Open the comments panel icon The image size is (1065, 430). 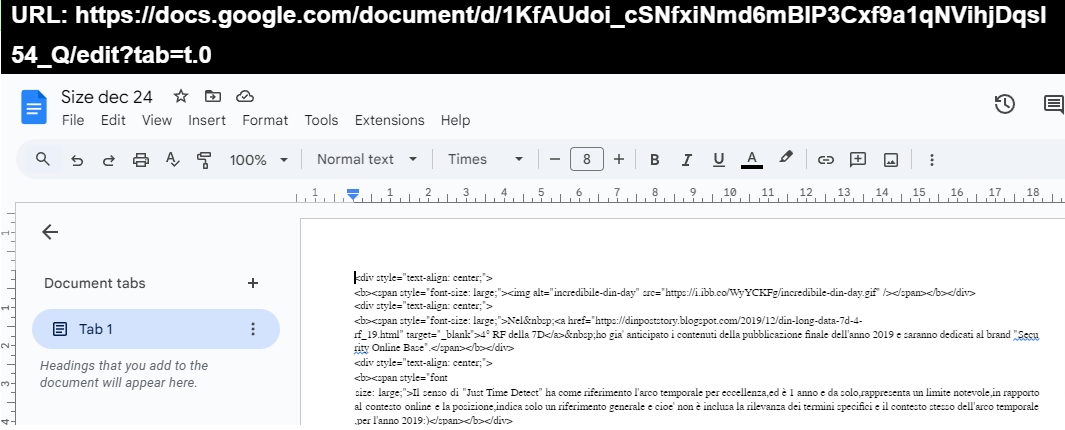[x=1053, y=104]
